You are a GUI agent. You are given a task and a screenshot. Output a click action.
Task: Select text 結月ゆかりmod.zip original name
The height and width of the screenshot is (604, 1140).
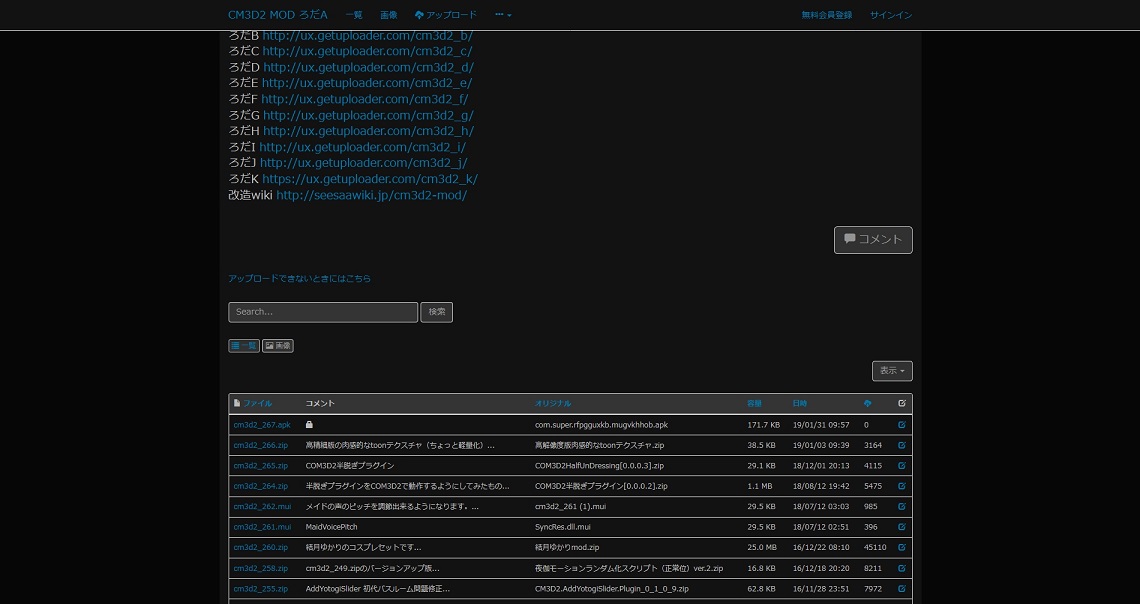pos(567,547)
